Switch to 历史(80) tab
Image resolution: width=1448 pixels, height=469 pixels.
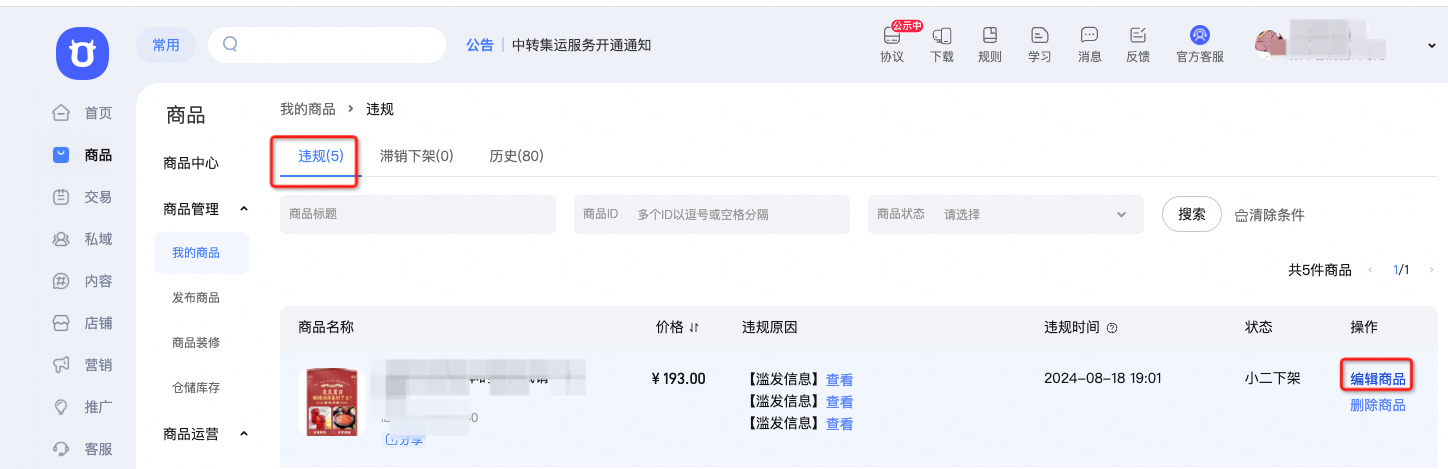(x=516, y=156)
